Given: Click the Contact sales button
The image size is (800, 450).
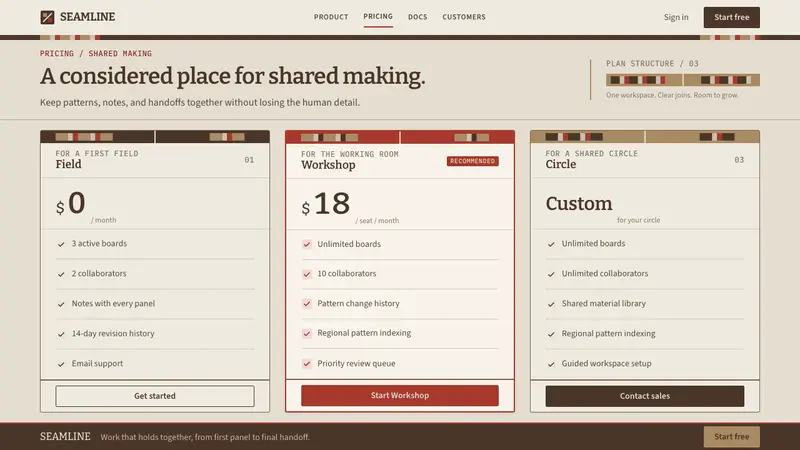Looking at the screenshot, I should click(x=645, y=396).
